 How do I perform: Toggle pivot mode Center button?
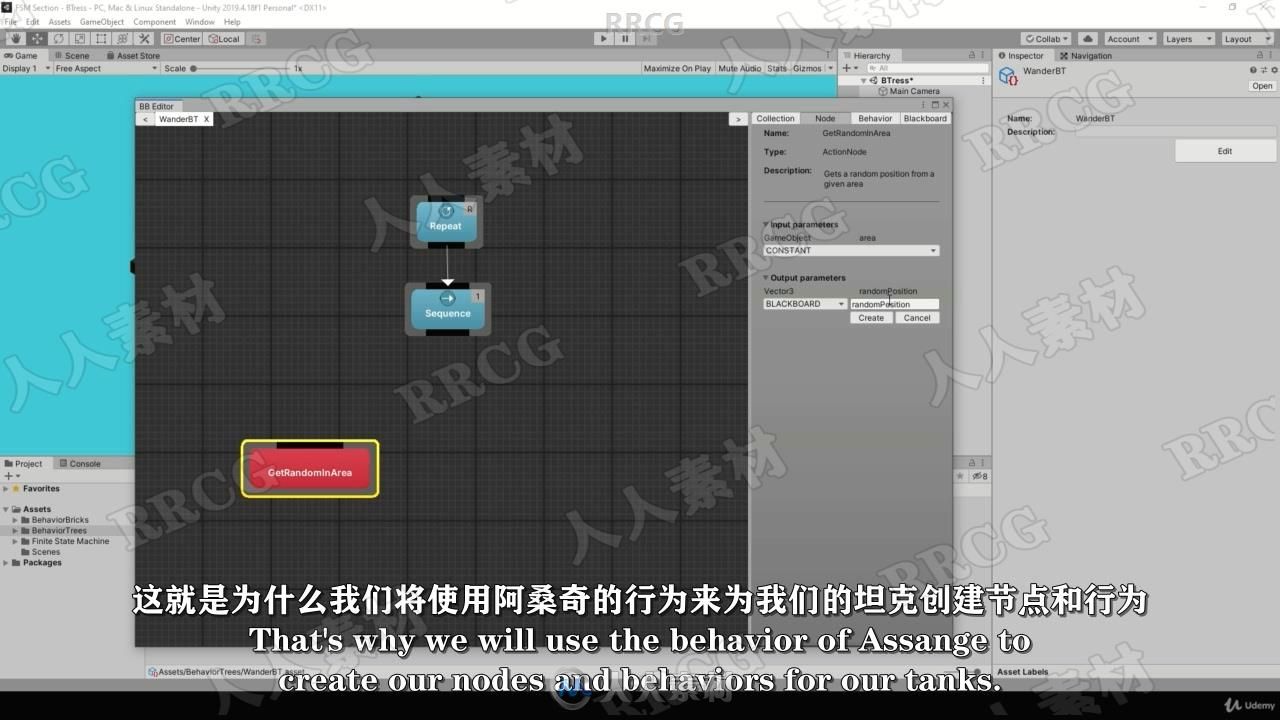(x=182, y=39)
